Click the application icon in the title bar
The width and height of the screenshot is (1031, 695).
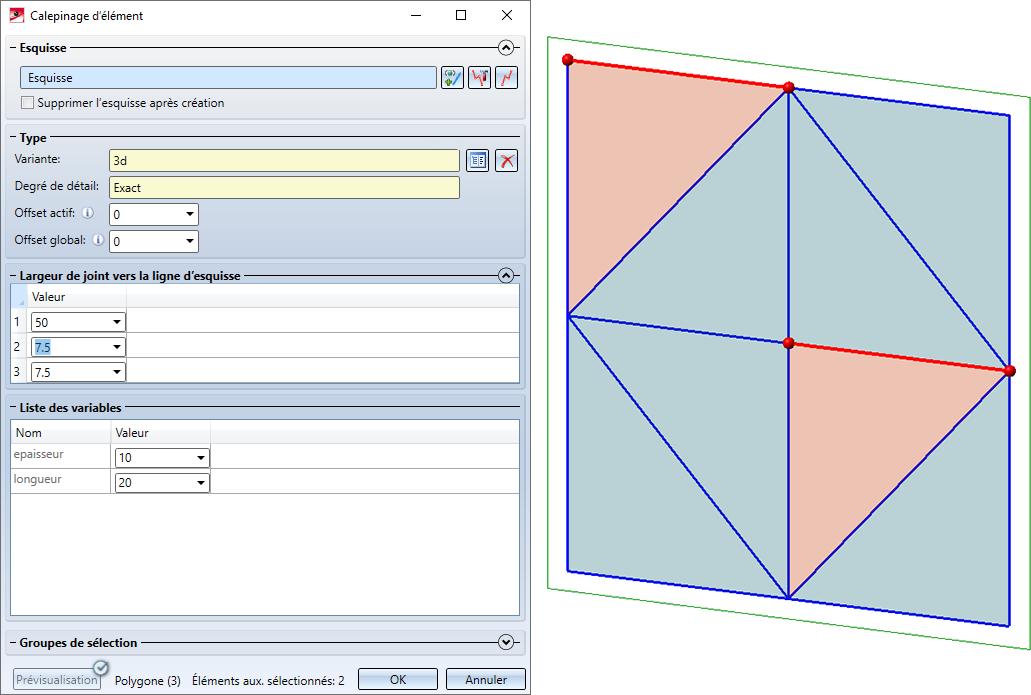tap(16, 16)
